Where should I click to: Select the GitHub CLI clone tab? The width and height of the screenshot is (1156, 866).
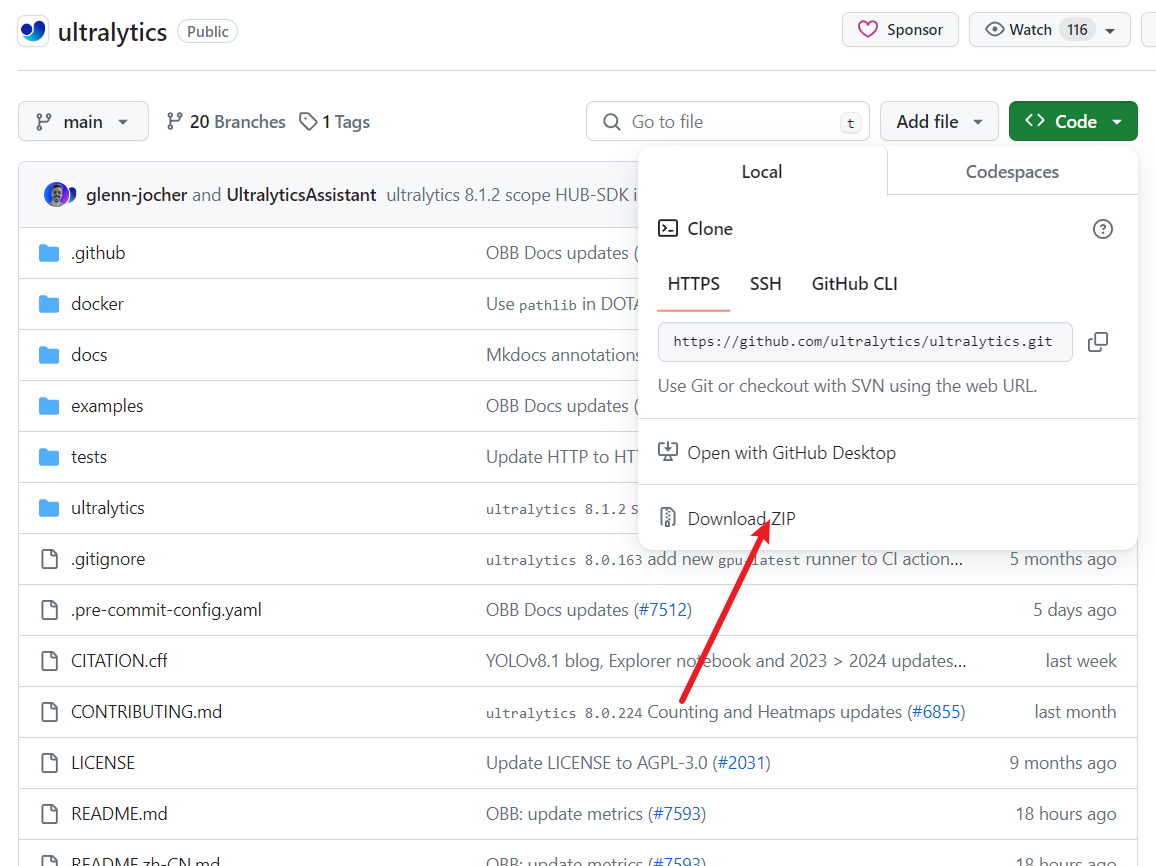854,284
